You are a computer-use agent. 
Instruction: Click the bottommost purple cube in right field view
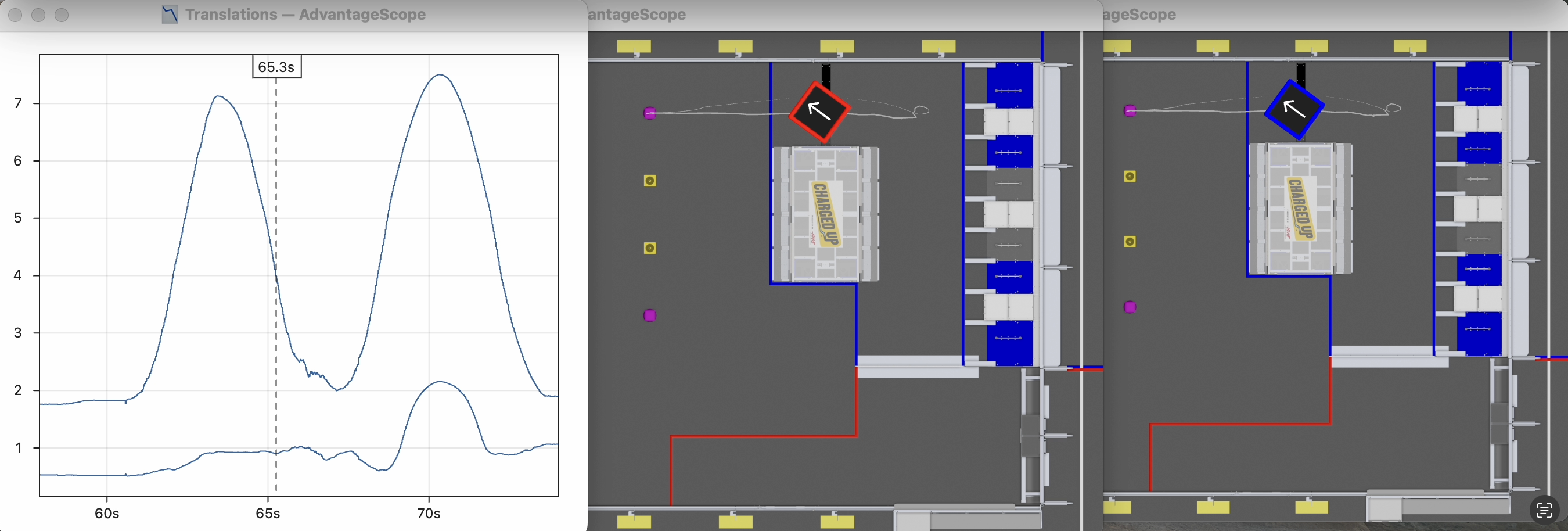[1130, 306]
